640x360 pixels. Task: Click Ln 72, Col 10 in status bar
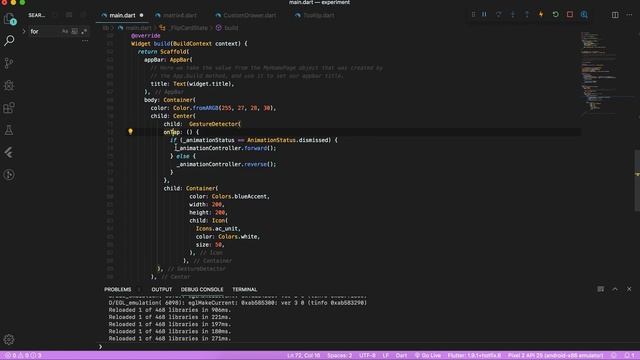[303, 356]
